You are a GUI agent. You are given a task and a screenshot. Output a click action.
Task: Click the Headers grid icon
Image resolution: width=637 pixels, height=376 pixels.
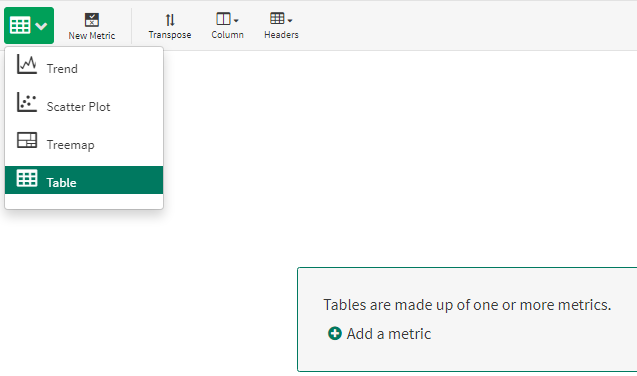click(x=277, y=18)
